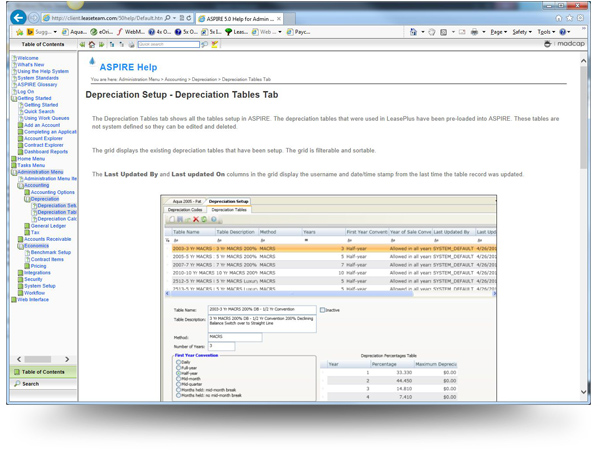The image size is (600, 450).
Task: Select the Daily radio button
Action: pyautogui.click(x=178, y=362)
